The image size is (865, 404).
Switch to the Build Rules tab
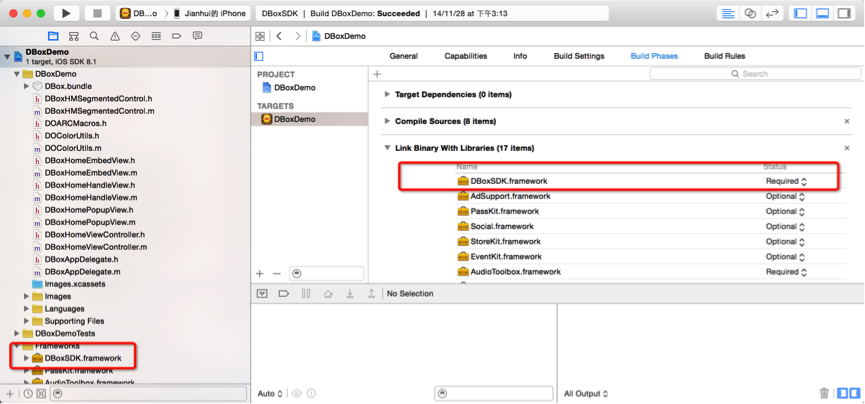click(724, 56)
